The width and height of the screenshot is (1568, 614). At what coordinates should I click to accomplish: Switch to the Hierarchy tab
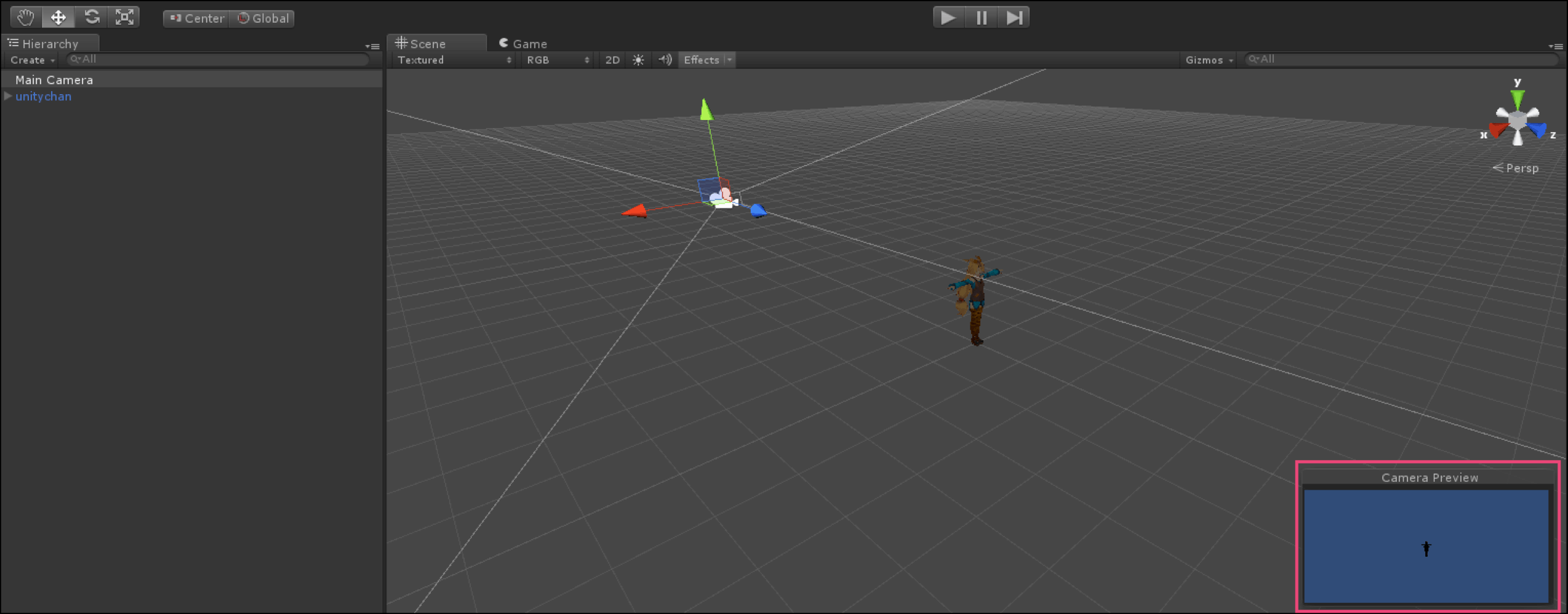(50, 43)
